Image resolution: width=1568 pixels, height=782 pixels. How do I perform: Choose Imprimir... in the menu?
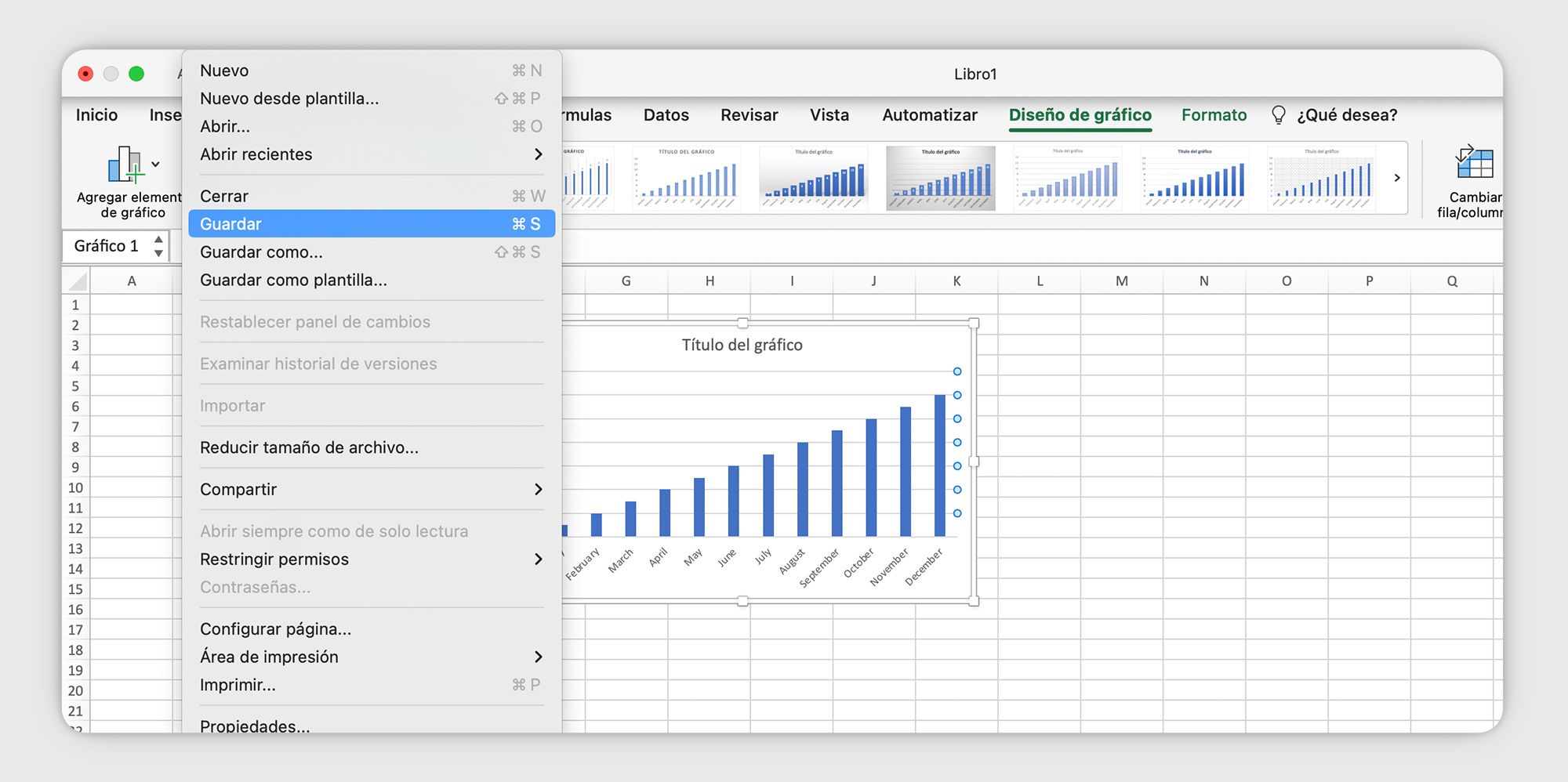tap(372, 685)
